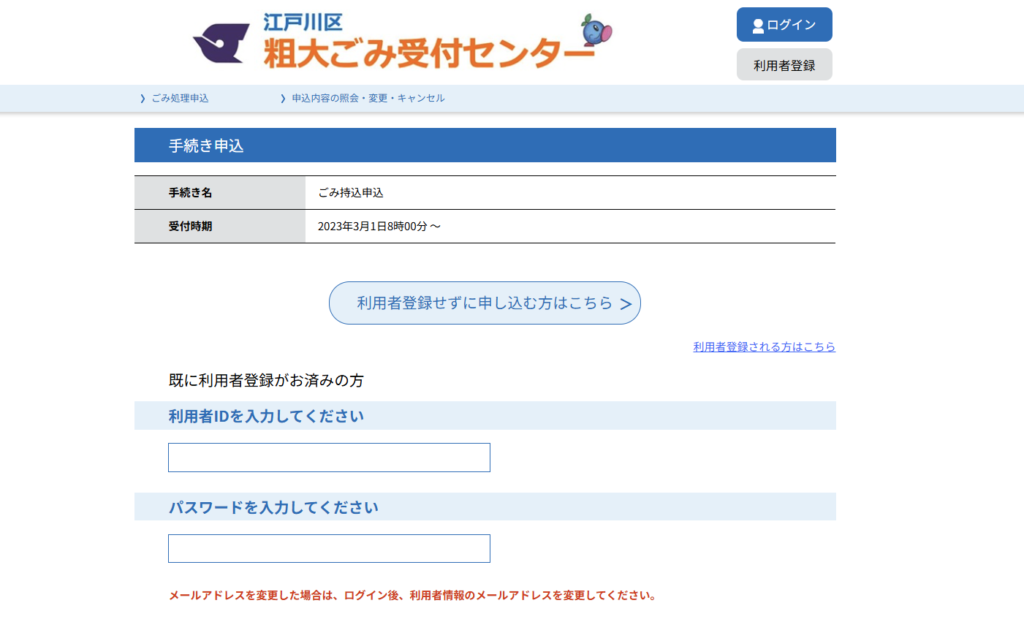Click the 手続き申込 section header
The height and width of the screenshot is (622, 1024).
[206, 146]
